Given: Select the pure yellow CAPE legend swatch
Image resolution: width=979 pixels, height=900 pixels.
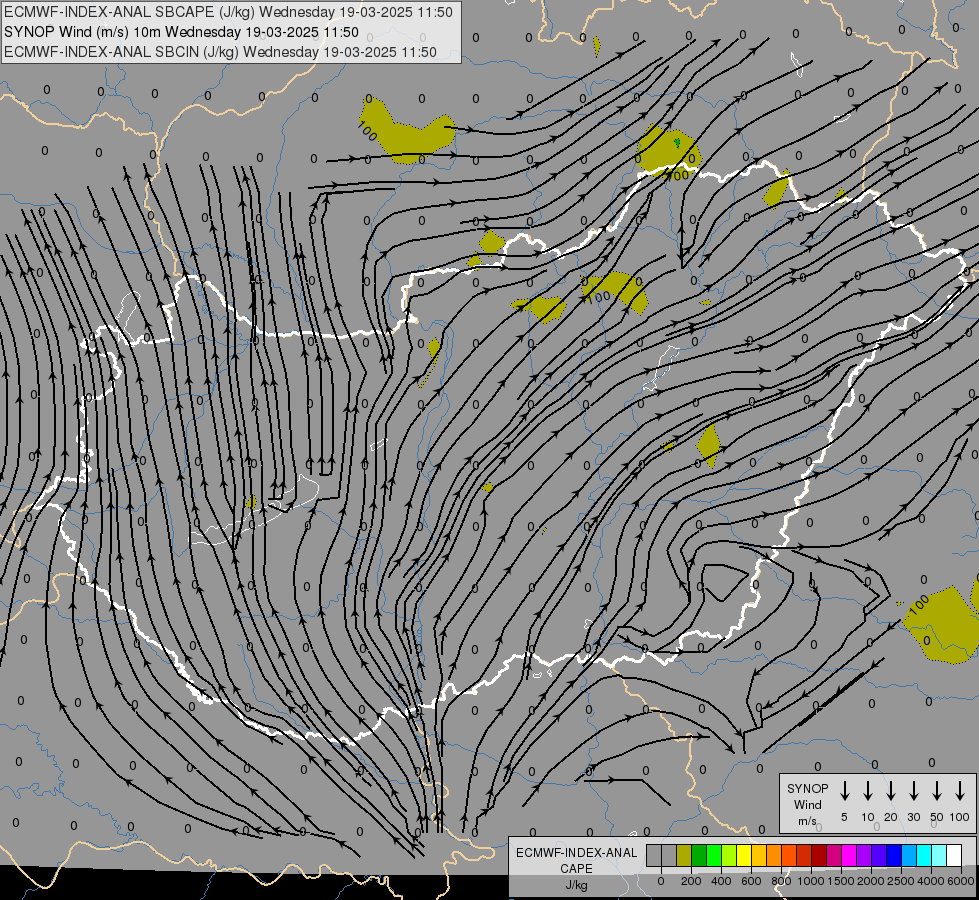Looking at the screenshot, I should [x=744, y=855].
